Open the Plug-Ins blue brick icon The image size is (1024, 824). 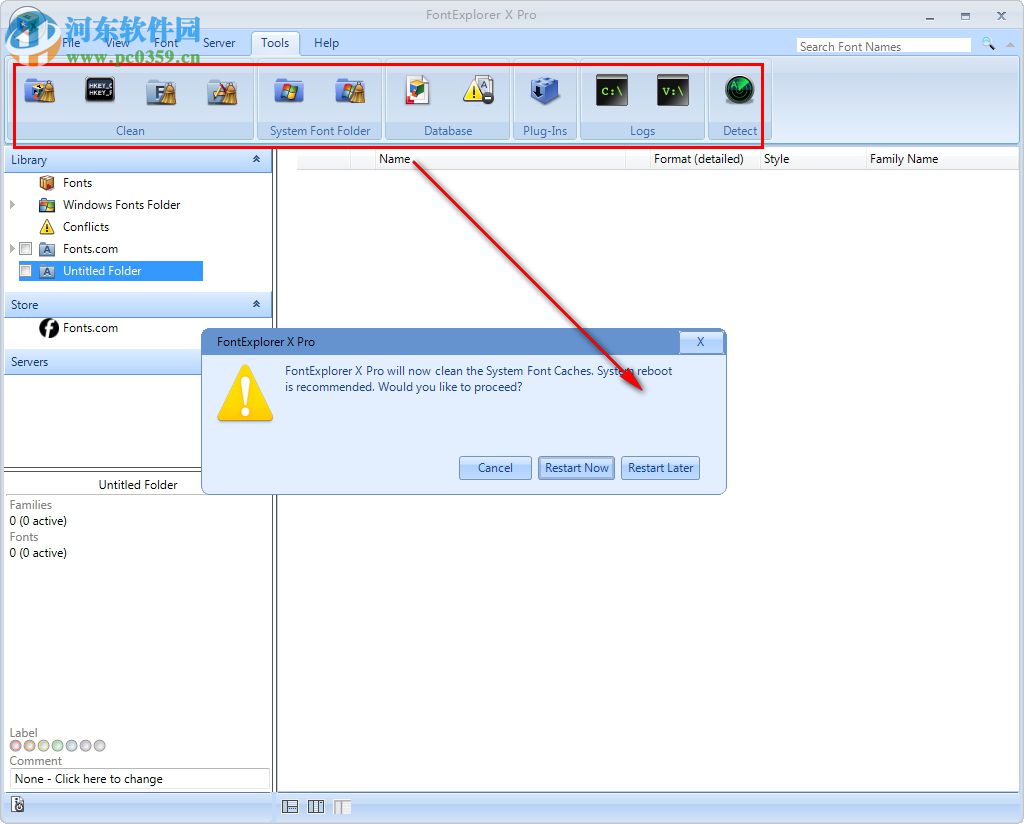tap(545, 91)
